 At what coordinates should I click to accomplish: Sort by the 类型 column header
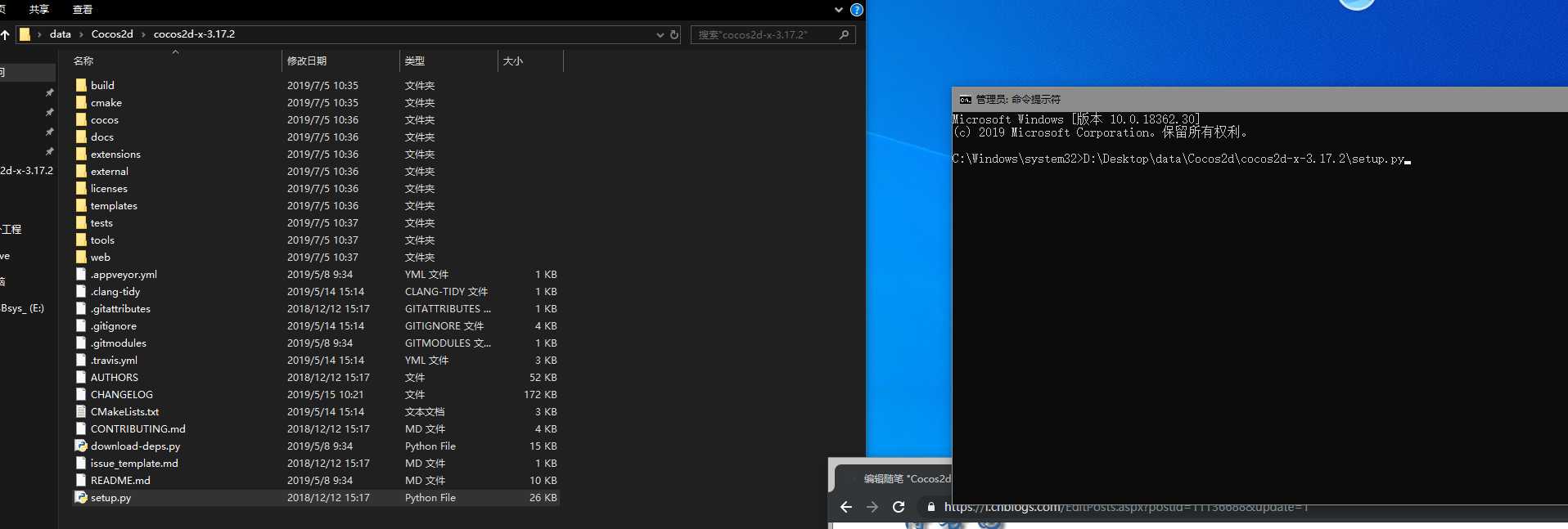pos(415,61)
